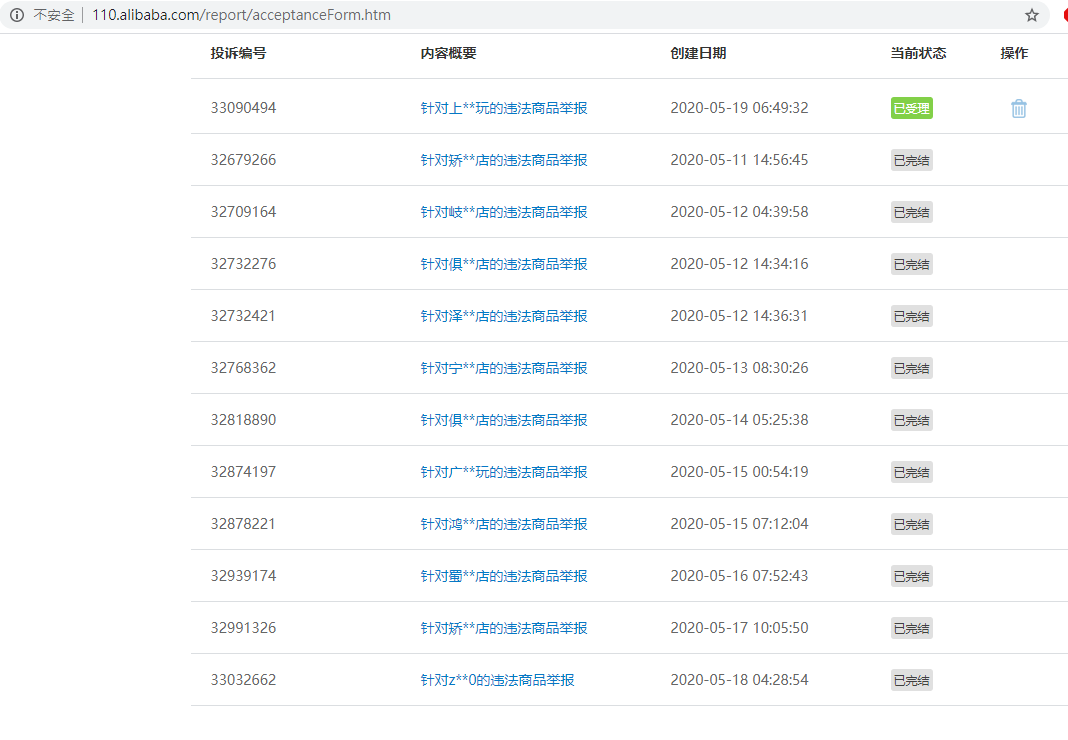Bookmark this page with the star icon
1068x740 pixels.
1031,15
